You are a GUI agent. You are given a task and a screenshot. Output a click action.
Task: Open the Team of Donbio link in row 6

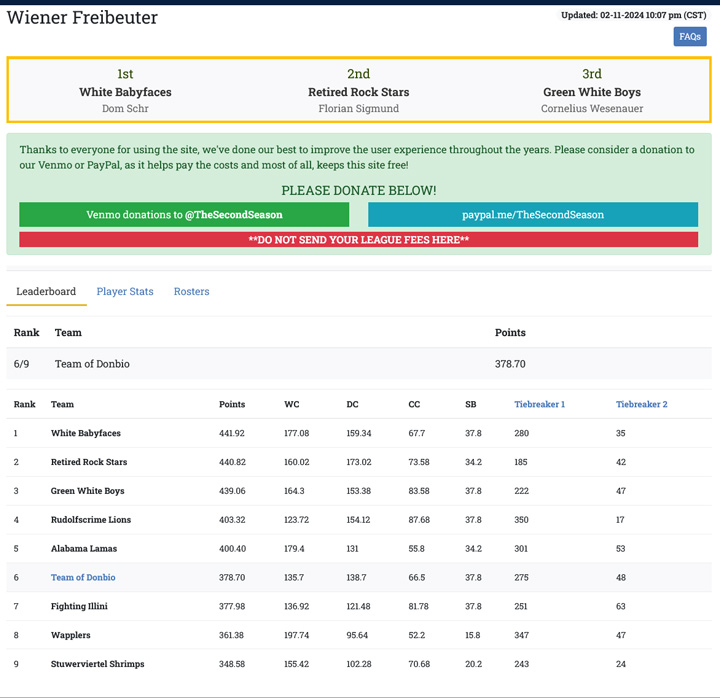[83, 577]
